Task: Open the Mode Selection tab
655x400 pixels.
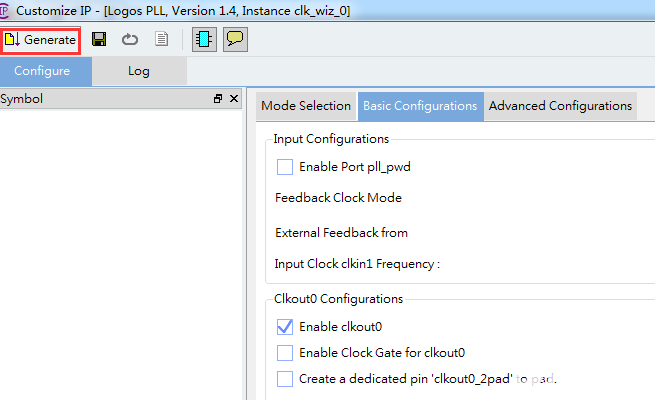Action: 306,106
